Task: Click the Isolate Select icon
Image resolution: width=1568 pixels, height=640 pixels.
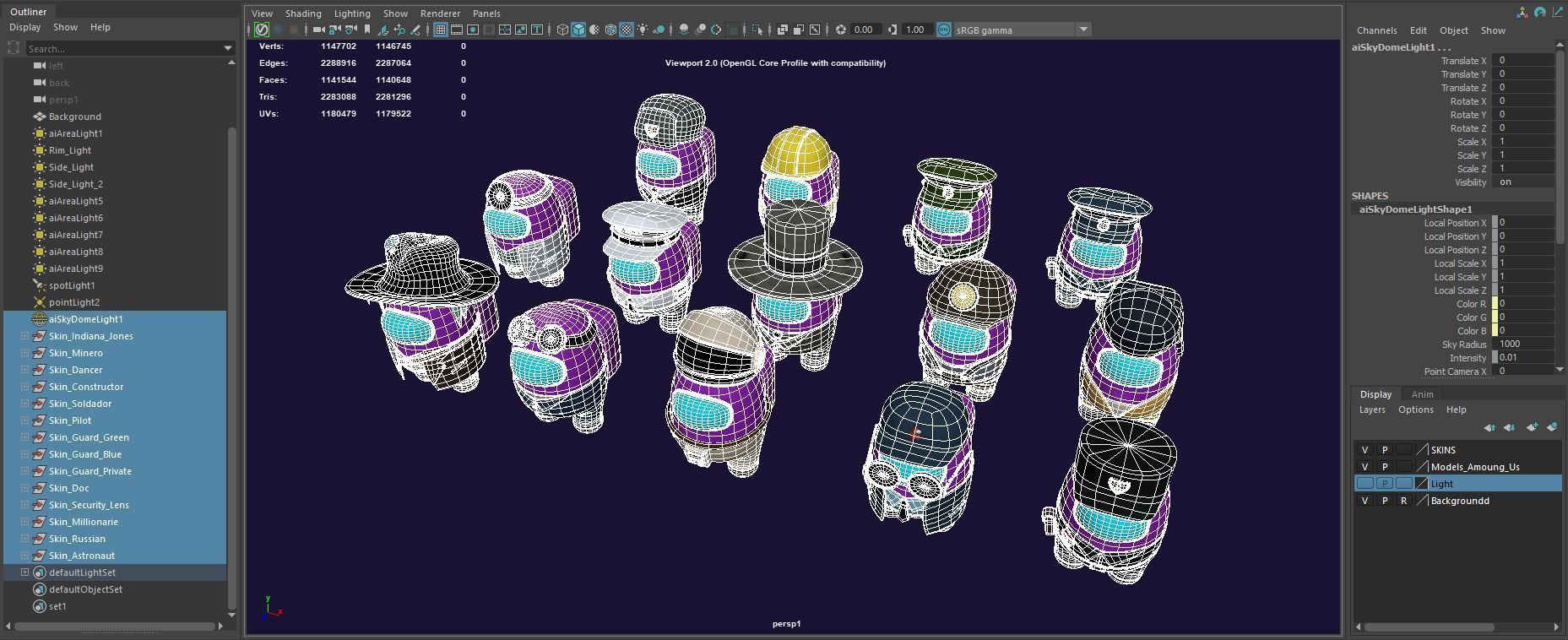Action: (x=757, y=30)
